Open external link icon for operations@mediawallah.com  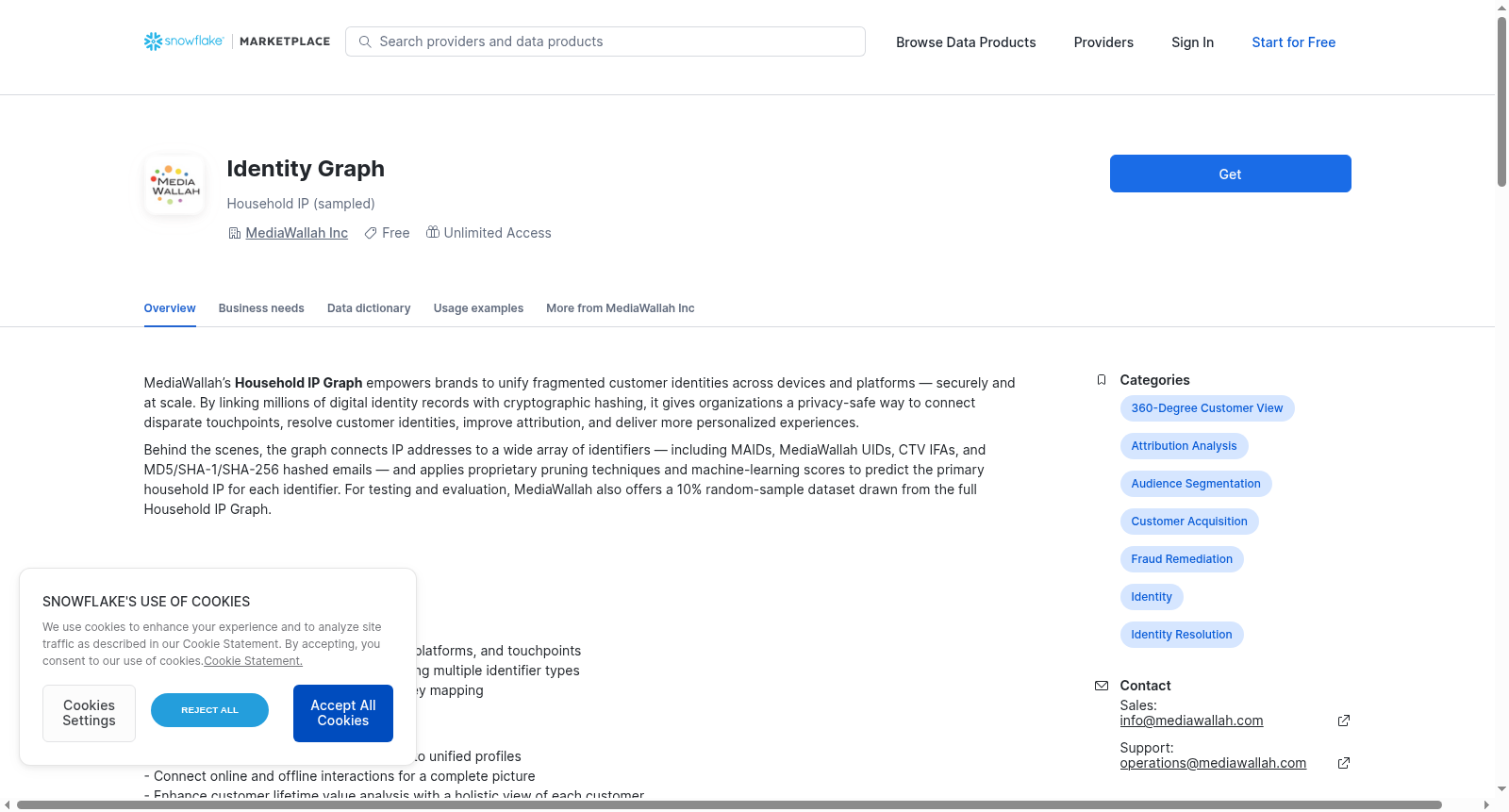(1344, 763)
